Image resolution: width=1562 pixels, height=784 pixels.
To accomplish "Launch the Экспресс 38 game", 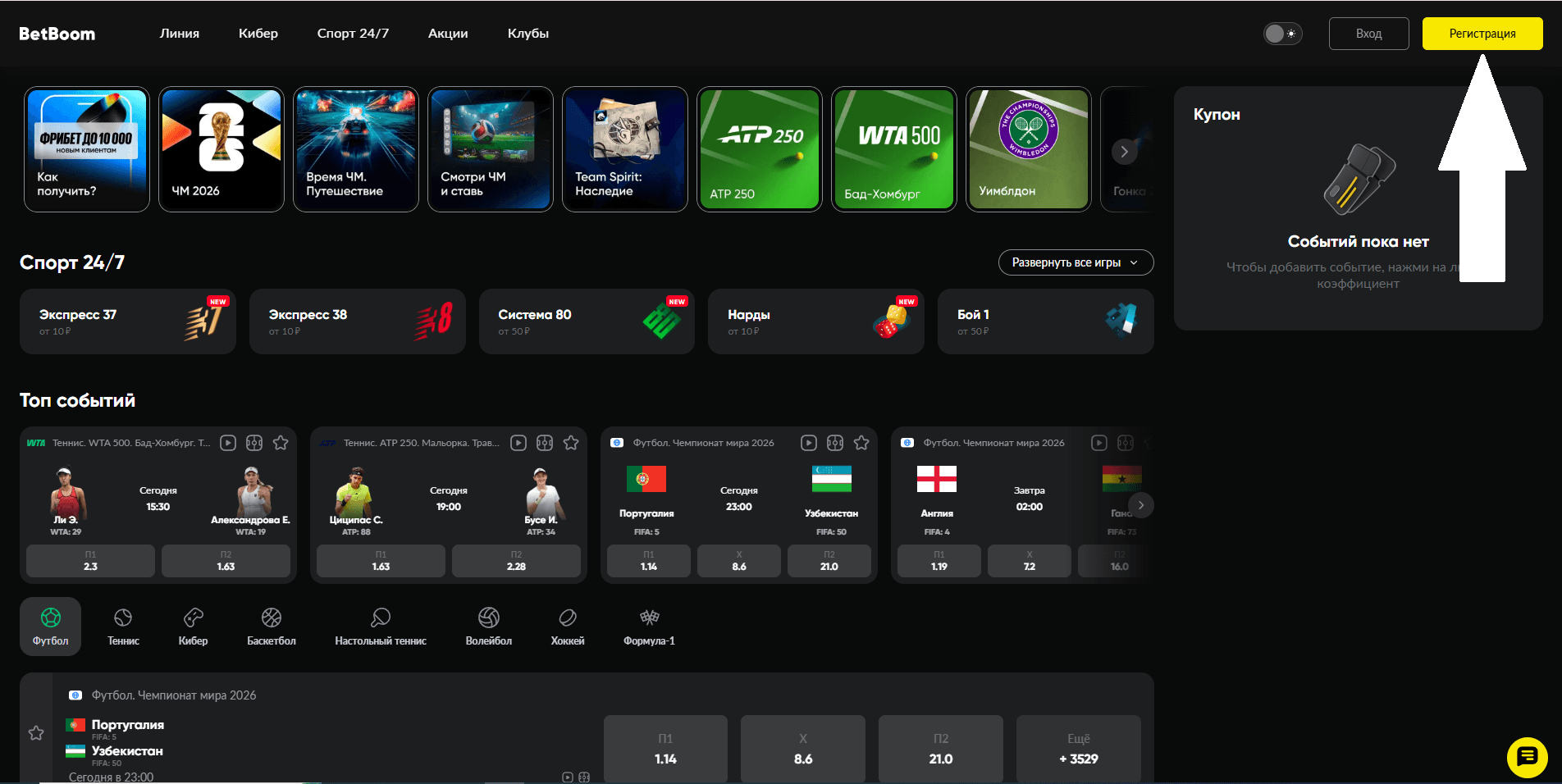I will click(x=358, y=321).
